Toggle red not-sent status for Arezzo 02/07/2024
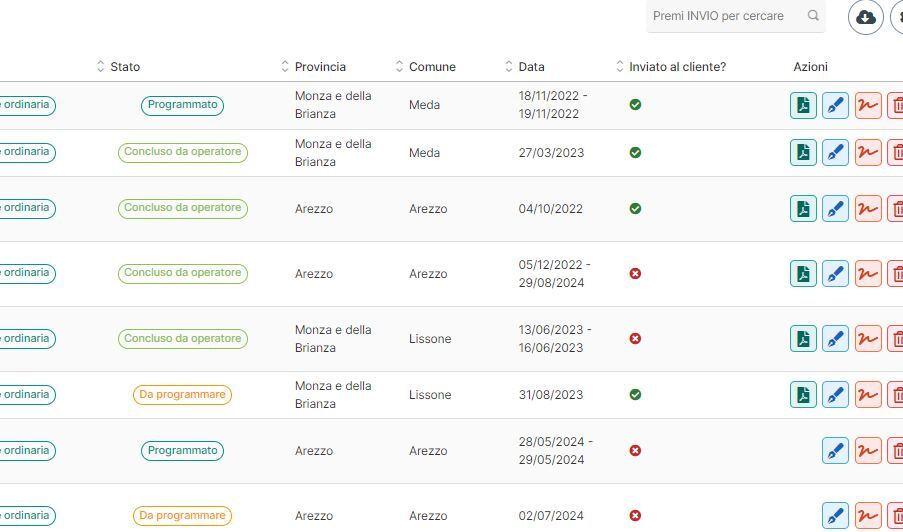 click(635, 516)
